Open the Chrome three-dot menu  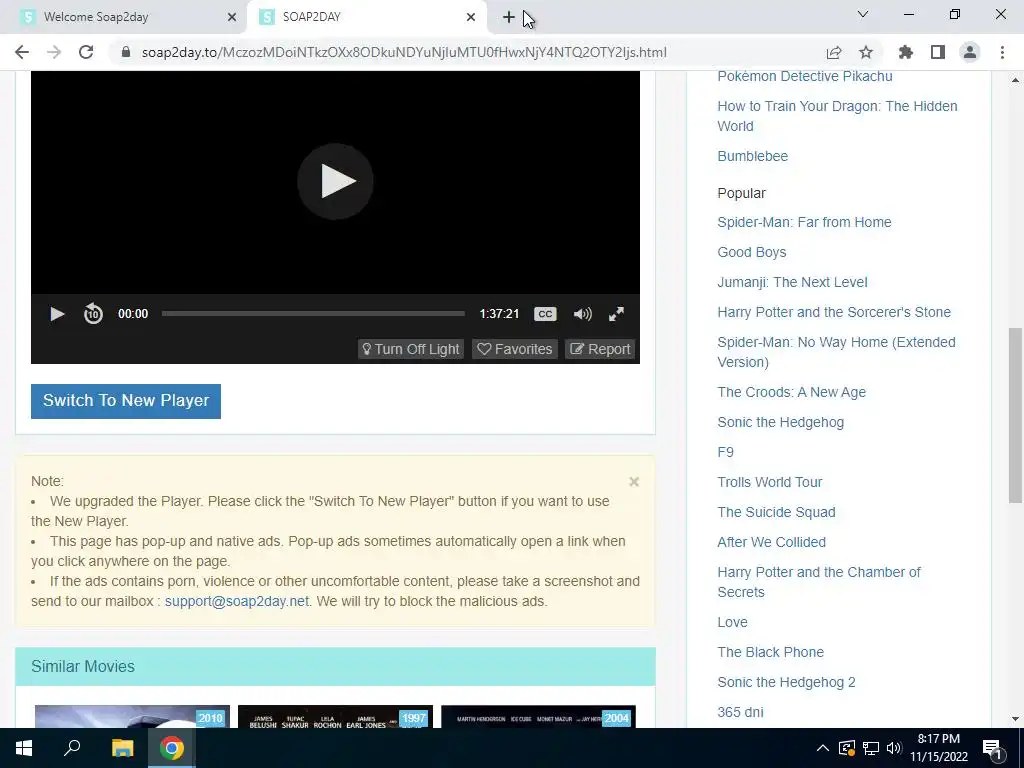coord(1002,52)
